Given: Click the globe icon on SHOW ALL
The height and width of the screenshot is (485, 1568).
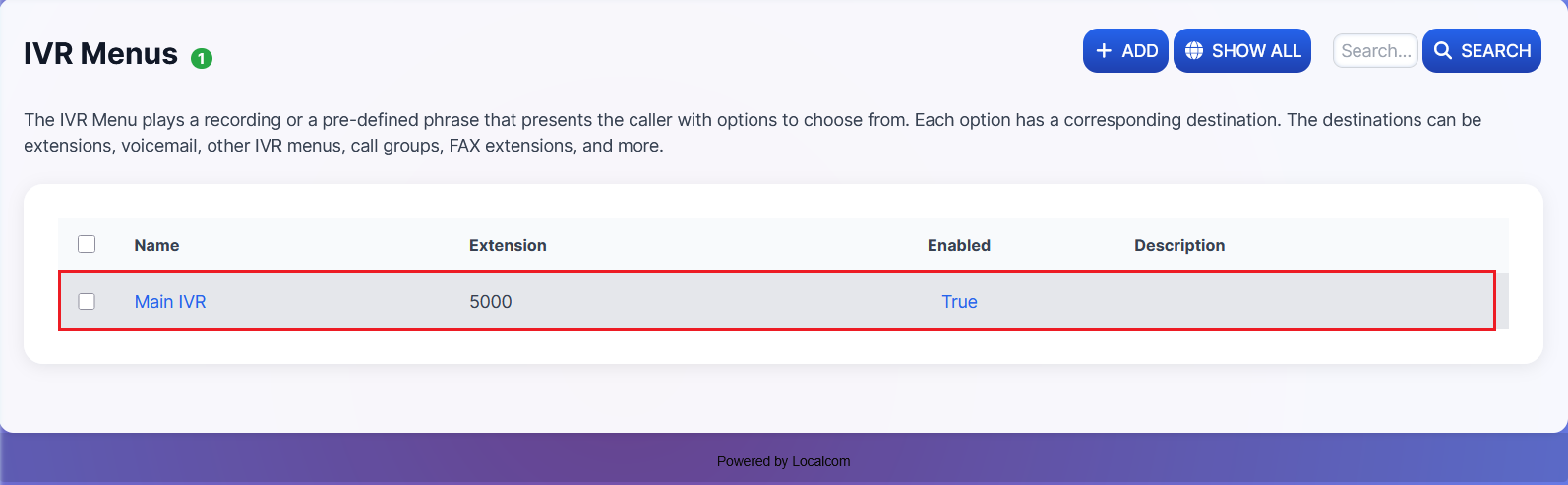Looking at the screenshot, I should [x=1194, y=51].
